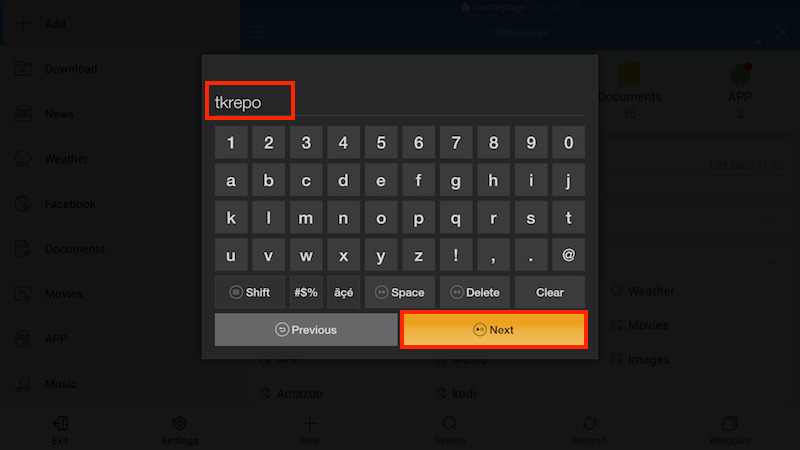Click the Next button on keyboard
This screenshot has height=450, width=800.
coord(493,330)
